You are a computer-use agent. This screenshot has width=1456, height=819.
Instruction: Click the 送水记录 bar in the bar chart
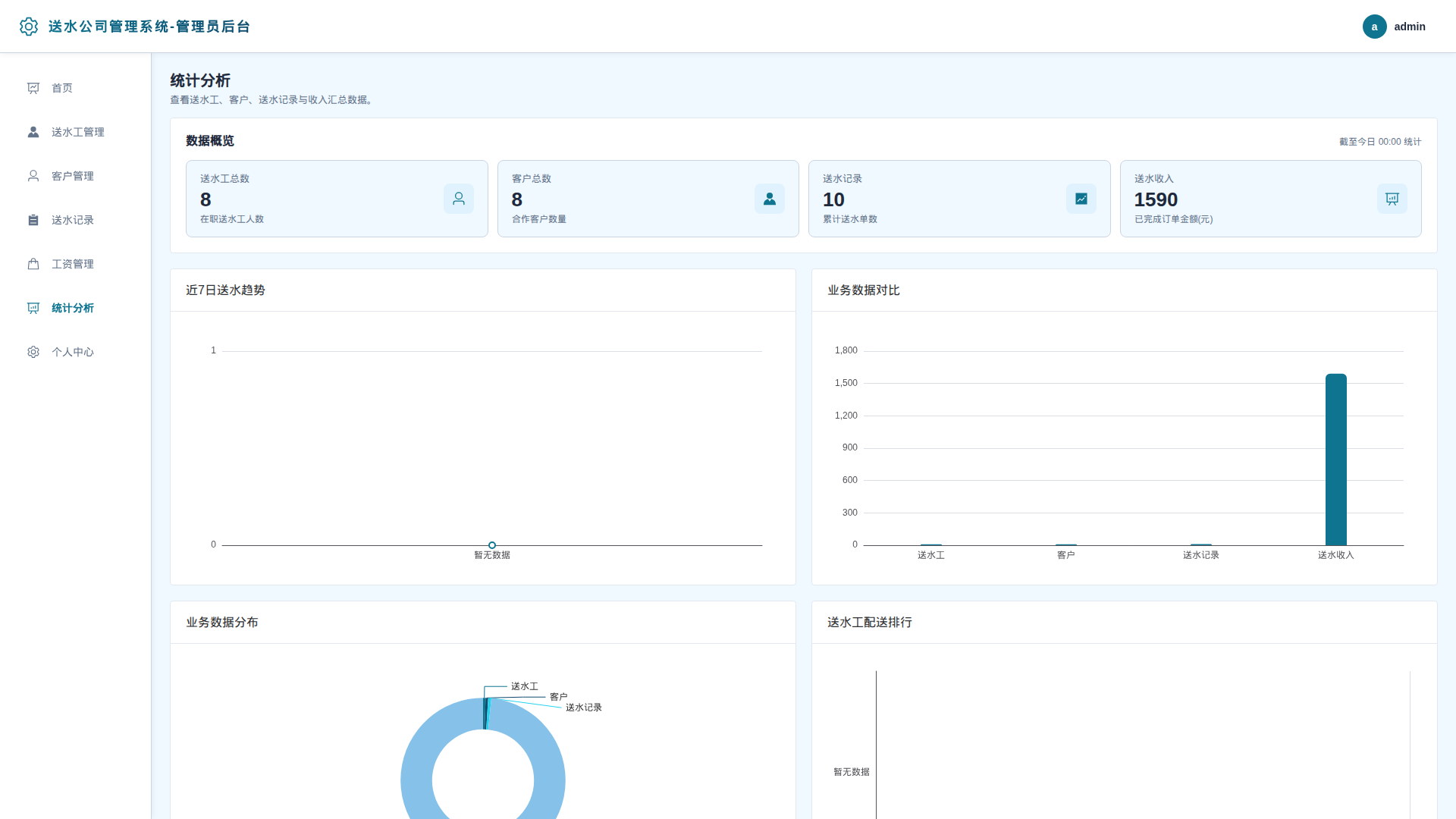point(1201,544)
